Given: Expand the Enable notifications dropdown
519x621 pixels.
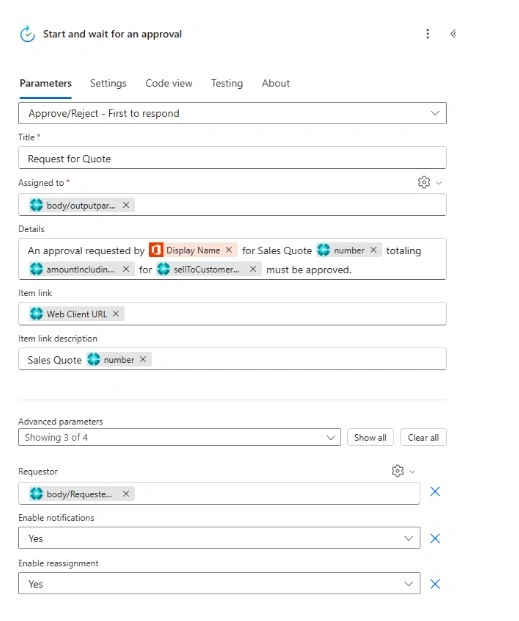Looking at the screenshot, I should coord(219,538).
